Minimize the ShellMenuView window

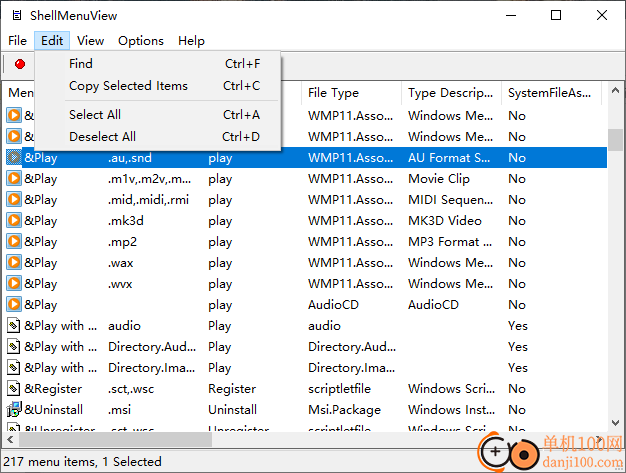(511, 16)
